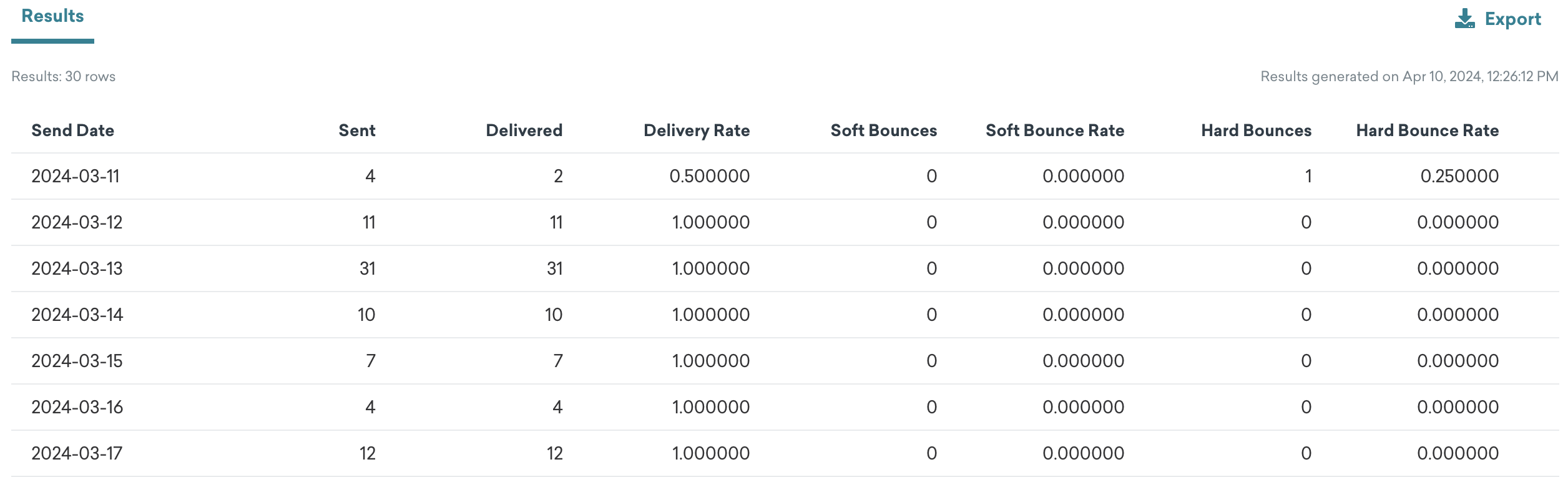Click the results generated timestamp text
The width and height of the screenshot is (1568, 477).
[1409, 76]
